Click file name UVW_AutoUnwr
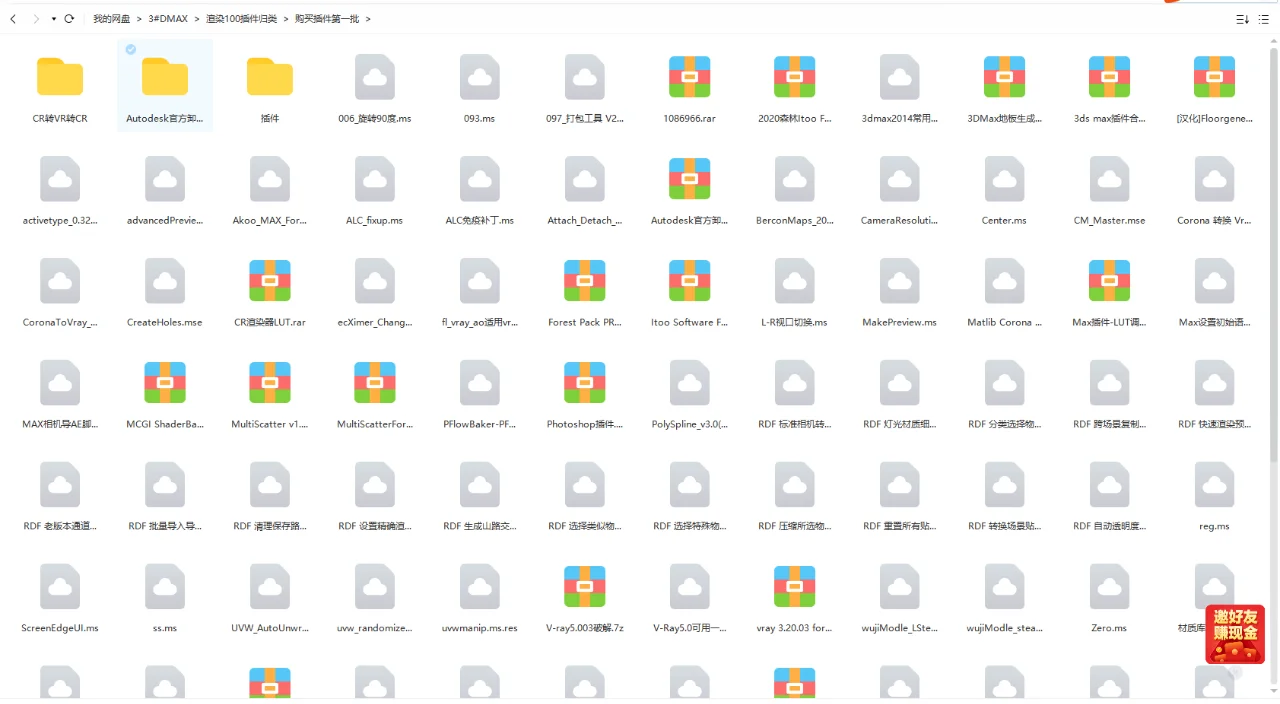 pyautogui.click(x=270, y=628)
